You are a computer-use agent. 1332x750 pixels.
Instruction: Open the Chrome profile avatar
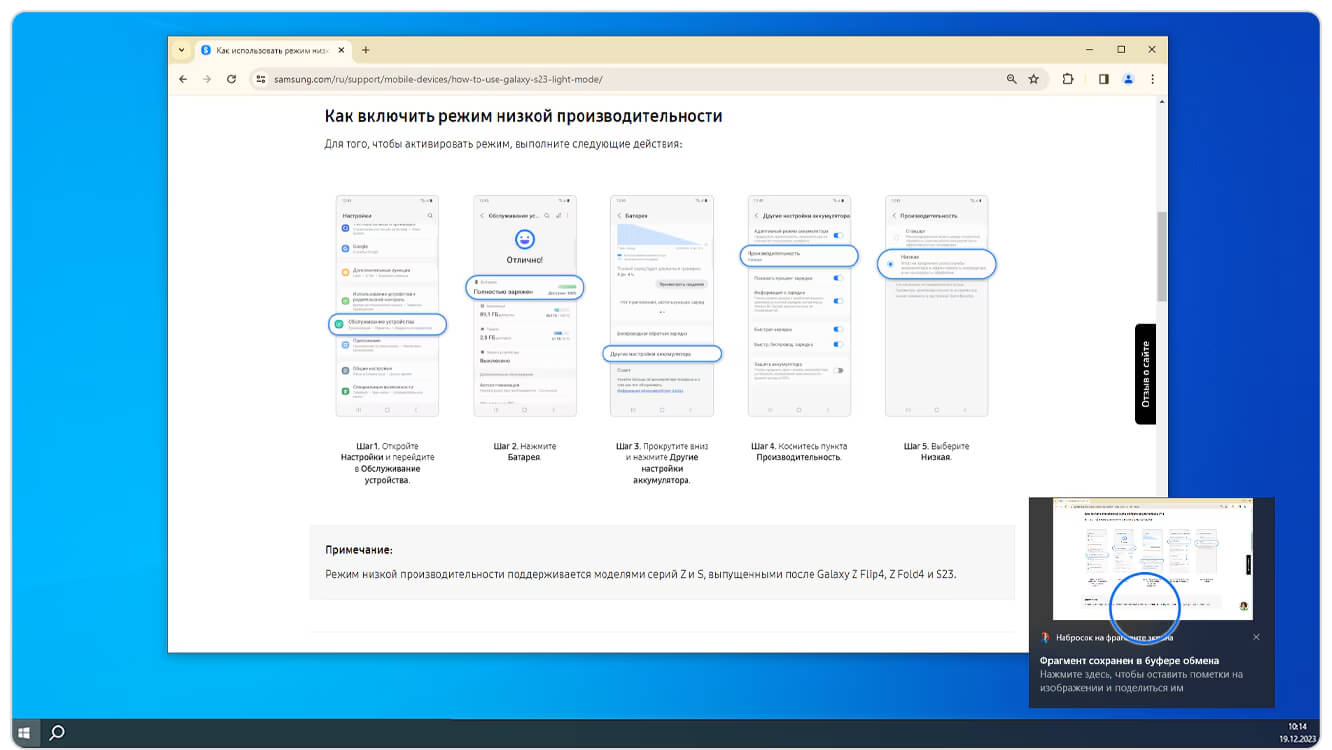point(1128,79)
